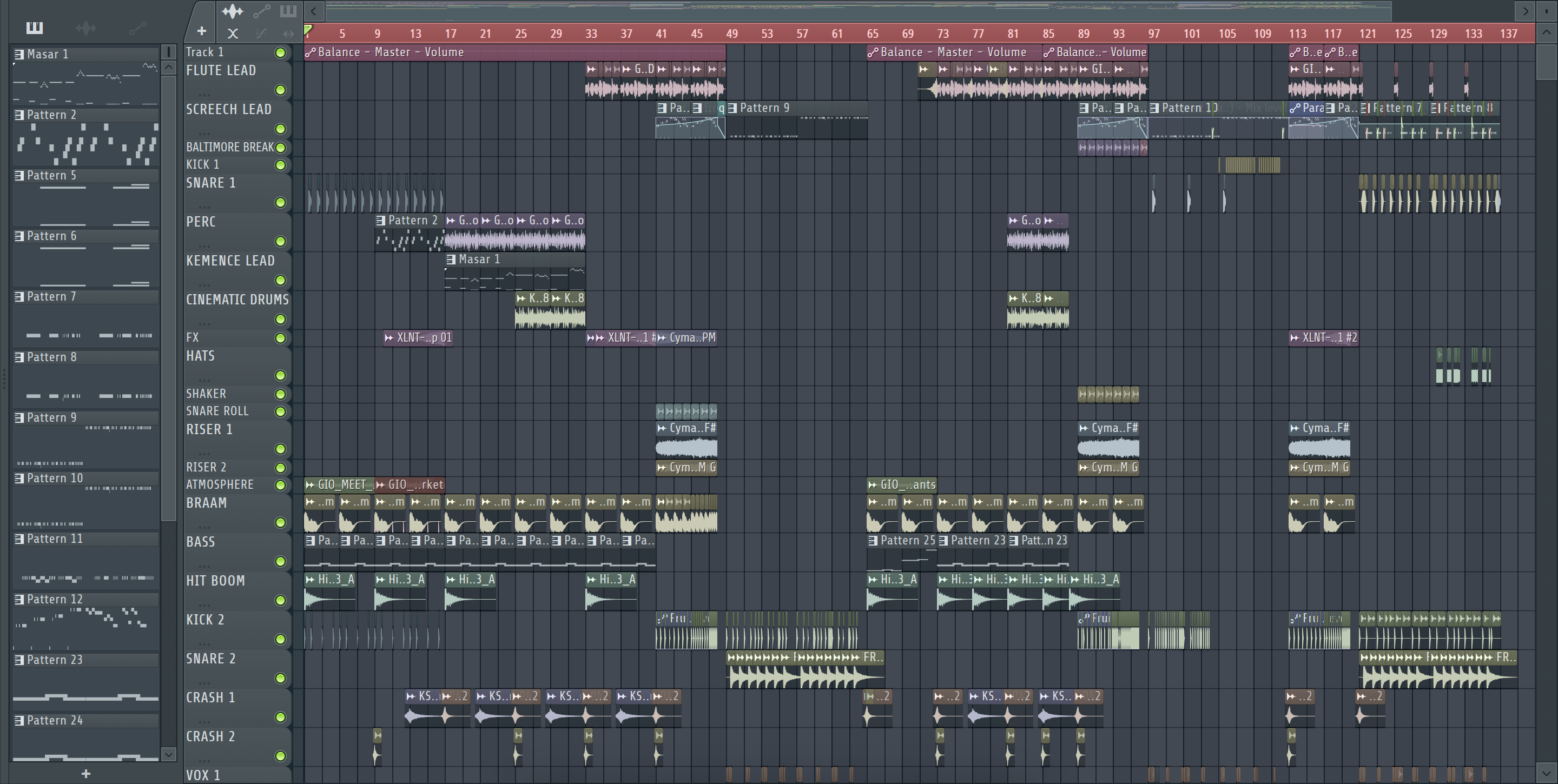This screenshot has width=1558, height=784.
Task: Select the audio clip focus icon
Action: click(232, 11)
